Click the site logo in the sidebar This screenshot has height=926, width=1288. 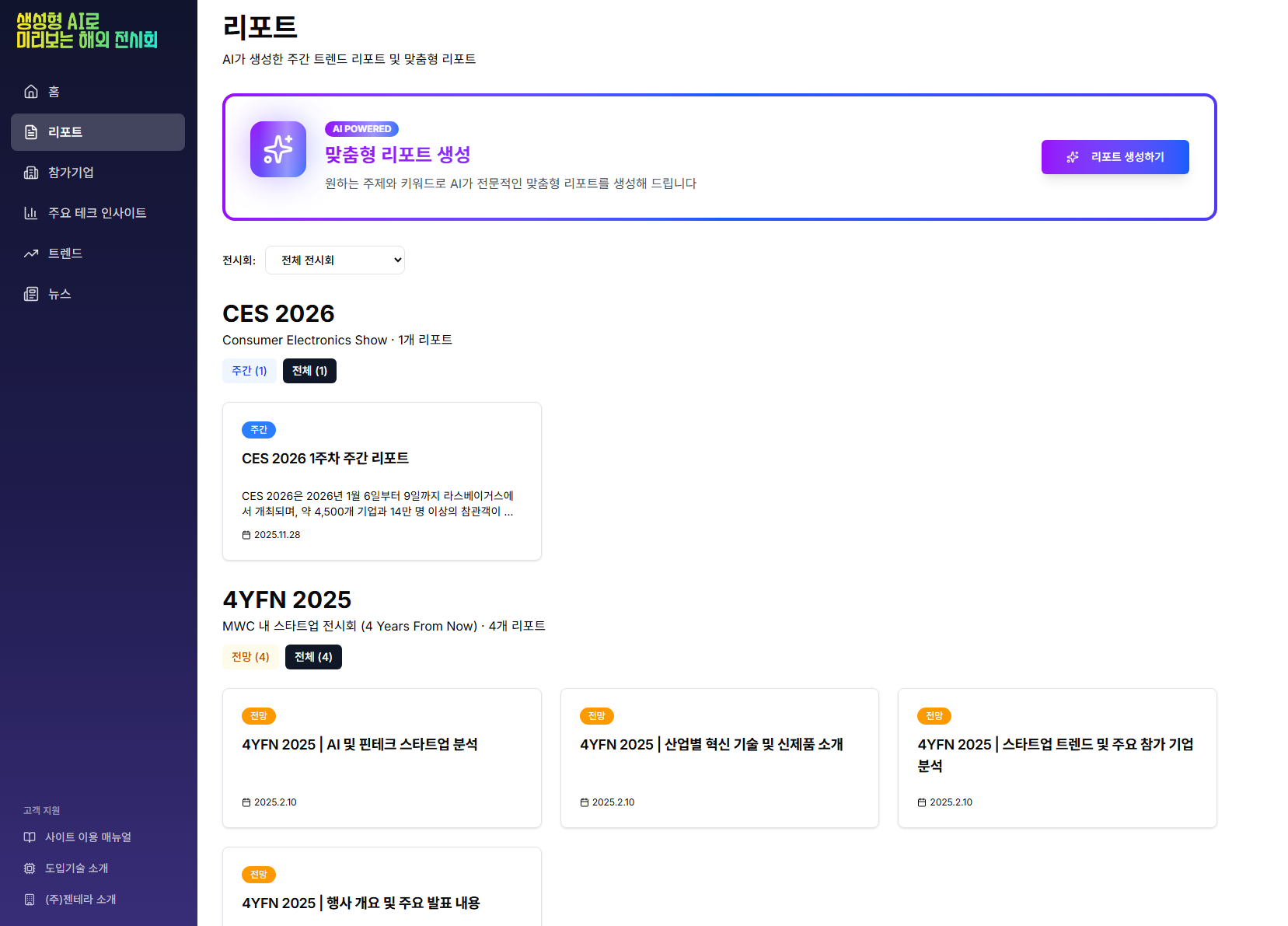pyautogui.click(x=87, y=31)
